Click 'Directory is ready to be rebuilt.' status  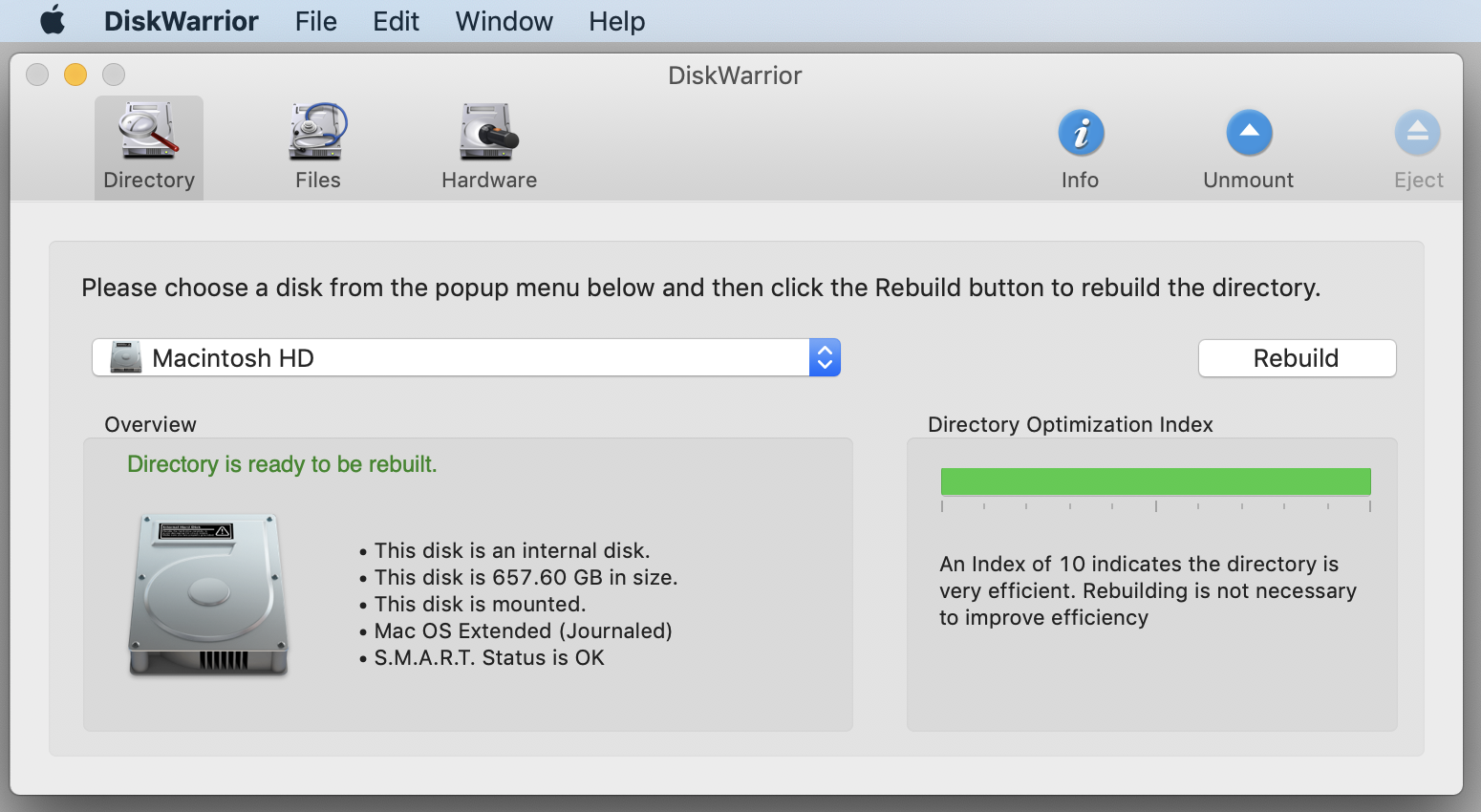(282, 464)
